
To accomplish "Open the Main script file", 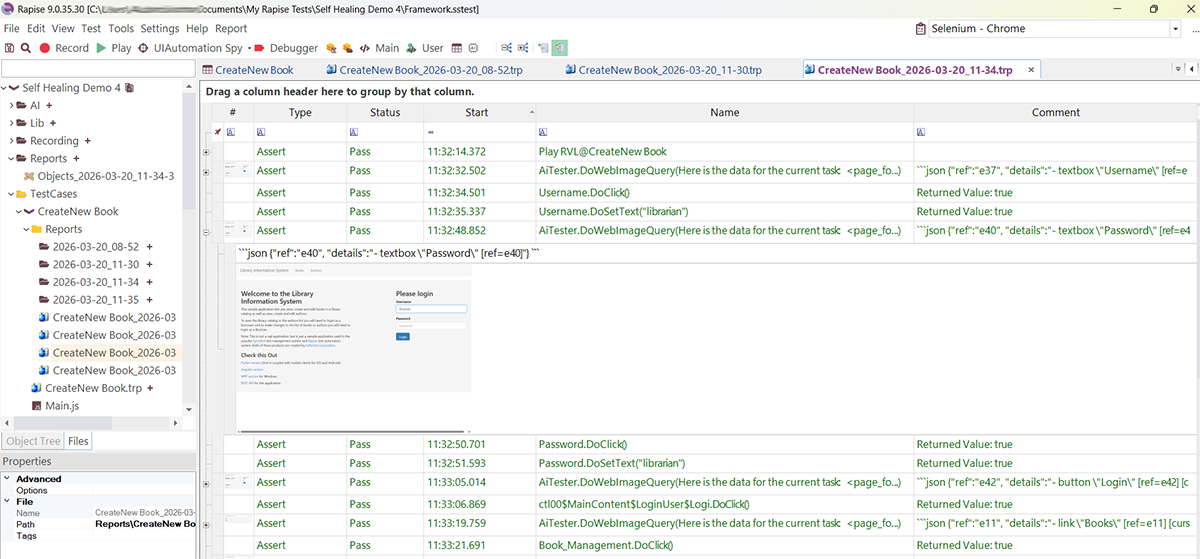I will [x=380, y=48].
